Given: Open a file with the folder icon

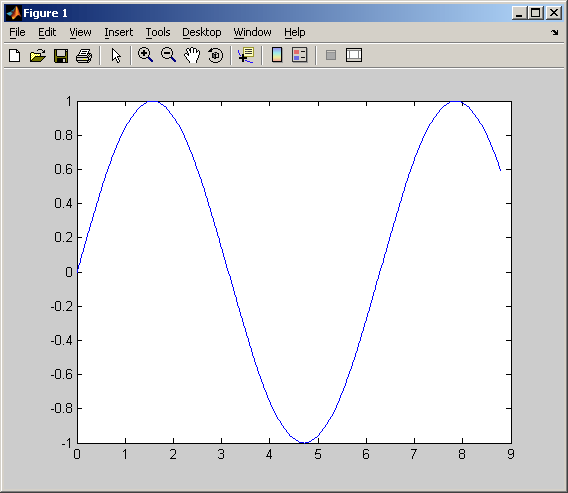Looking at the screenshot, I should [x=38, y=55].
